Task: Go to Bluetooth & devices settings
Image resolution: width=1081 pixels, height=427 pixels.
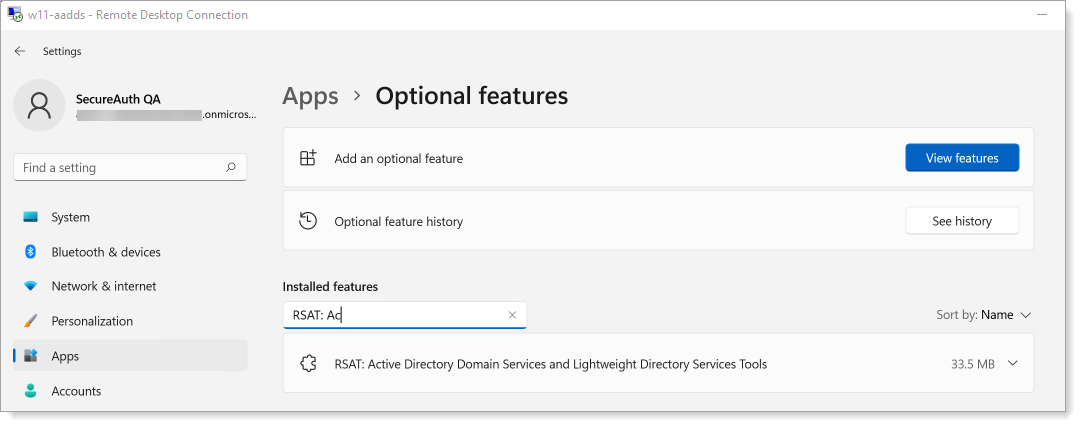Action: click(105, 252)
